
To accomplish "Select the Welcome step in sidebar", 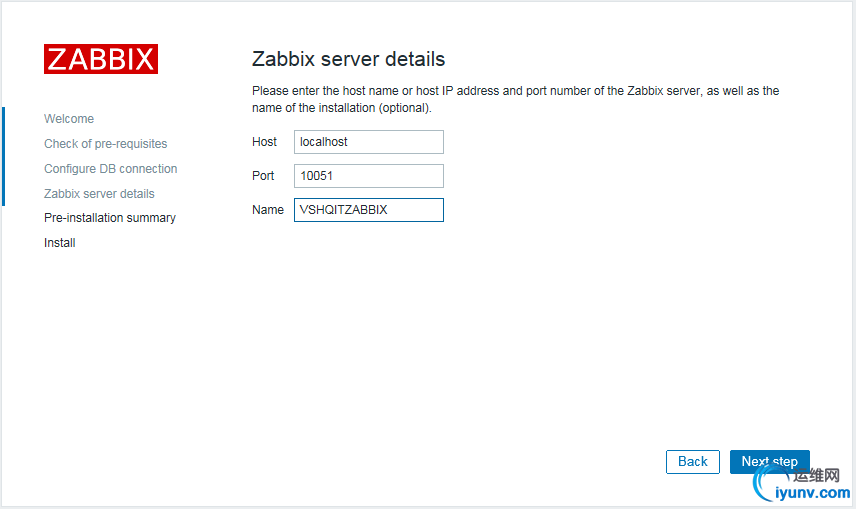I will (69, 119).
